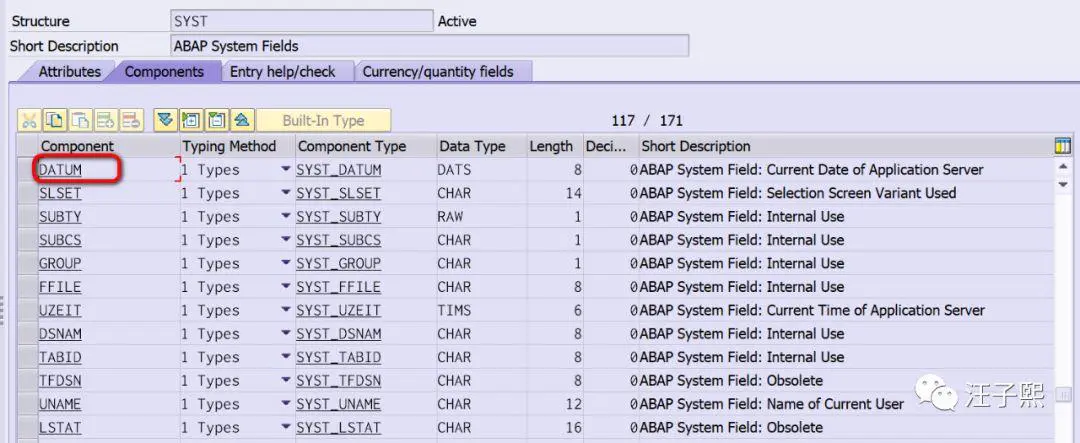Image resolution: width=1080 pixels, height=443 pixels.
Task: Select the Currency/quantity fields tab
Action: [437, 72]
